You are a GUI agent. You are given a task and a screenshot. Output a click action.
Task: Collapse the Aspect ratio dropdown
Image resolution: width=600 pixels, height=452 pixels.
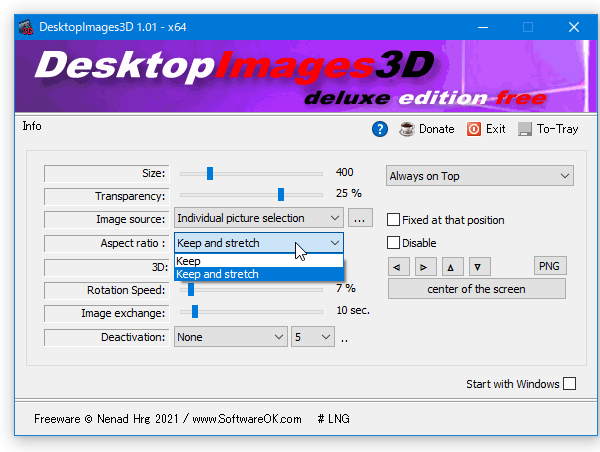tap(259, 243)
